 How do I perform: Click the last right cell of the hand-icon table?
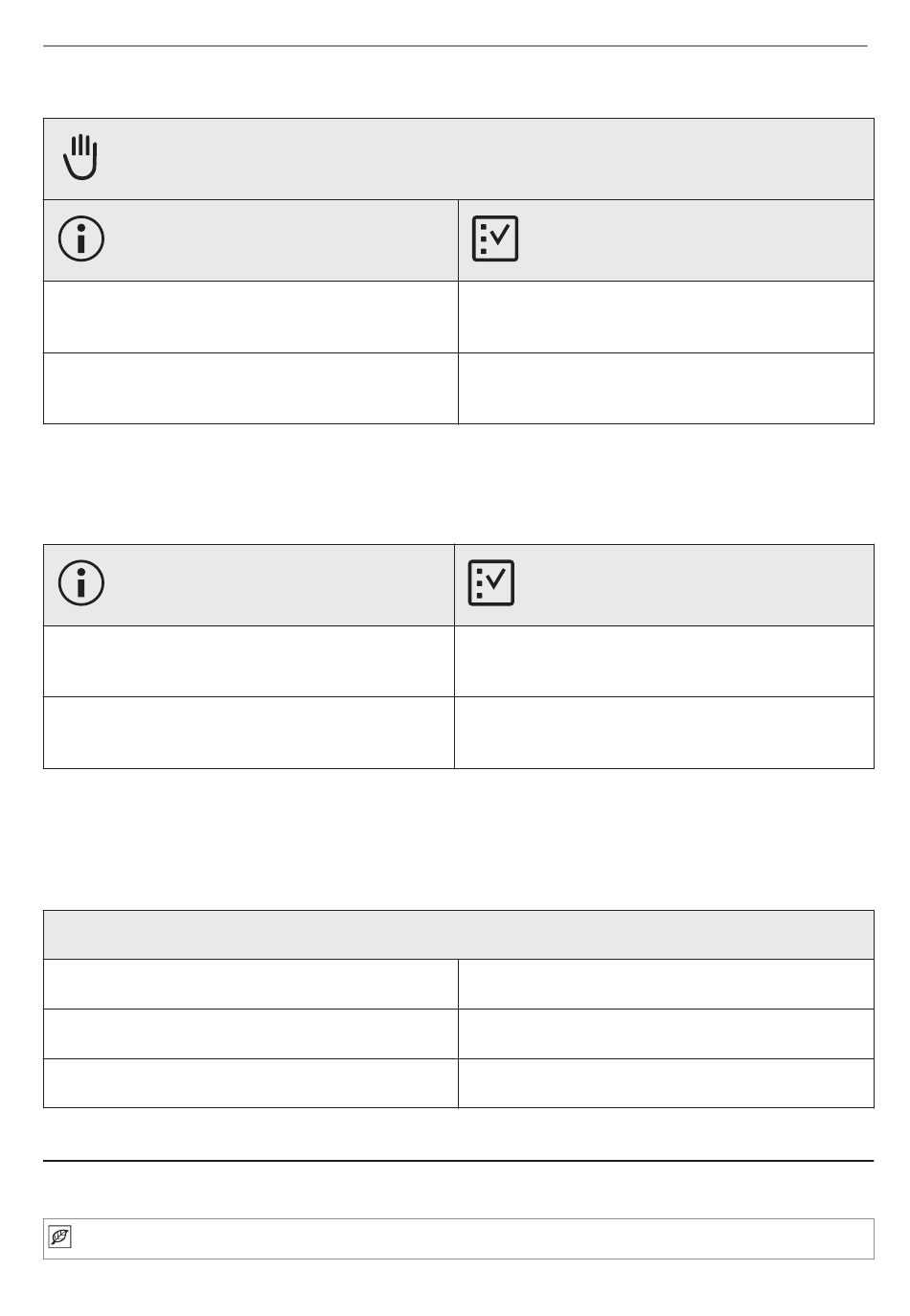coord(666,388)
